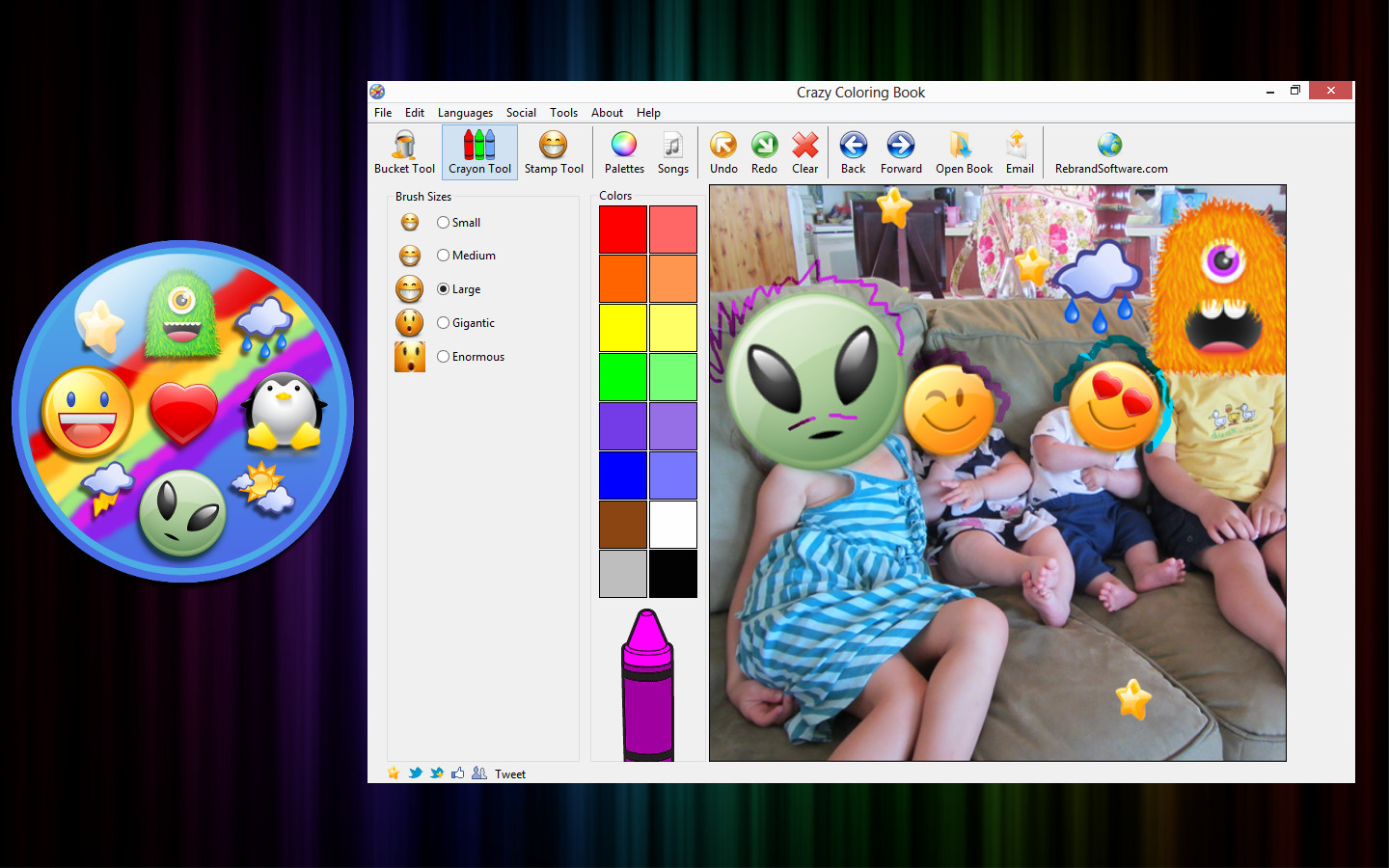Go Forward to the next page
This screenshot has height=868, width=1389.
pos(901,152)
